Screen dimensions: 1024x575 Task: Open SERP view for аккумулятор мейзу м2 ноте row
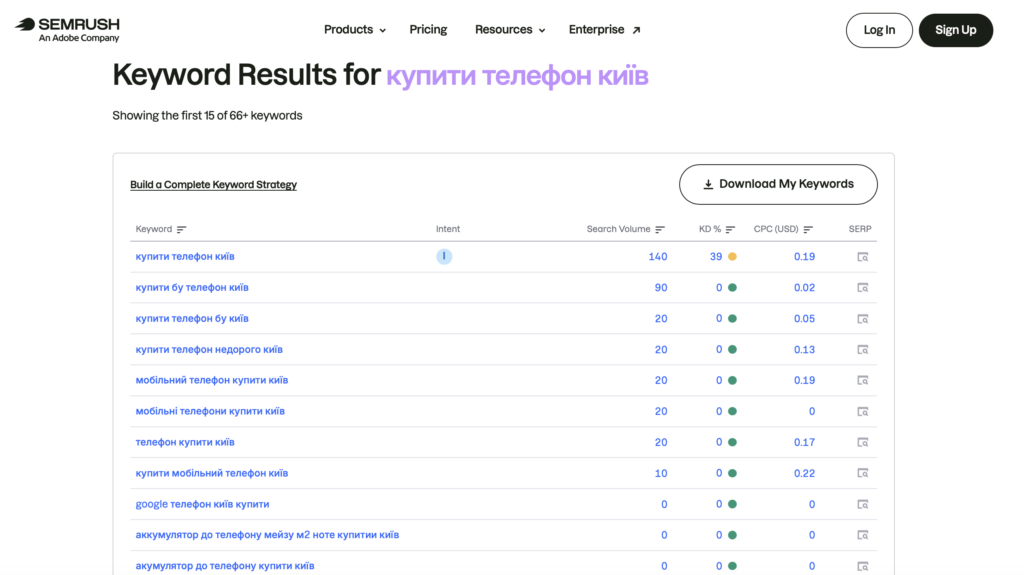863,535
